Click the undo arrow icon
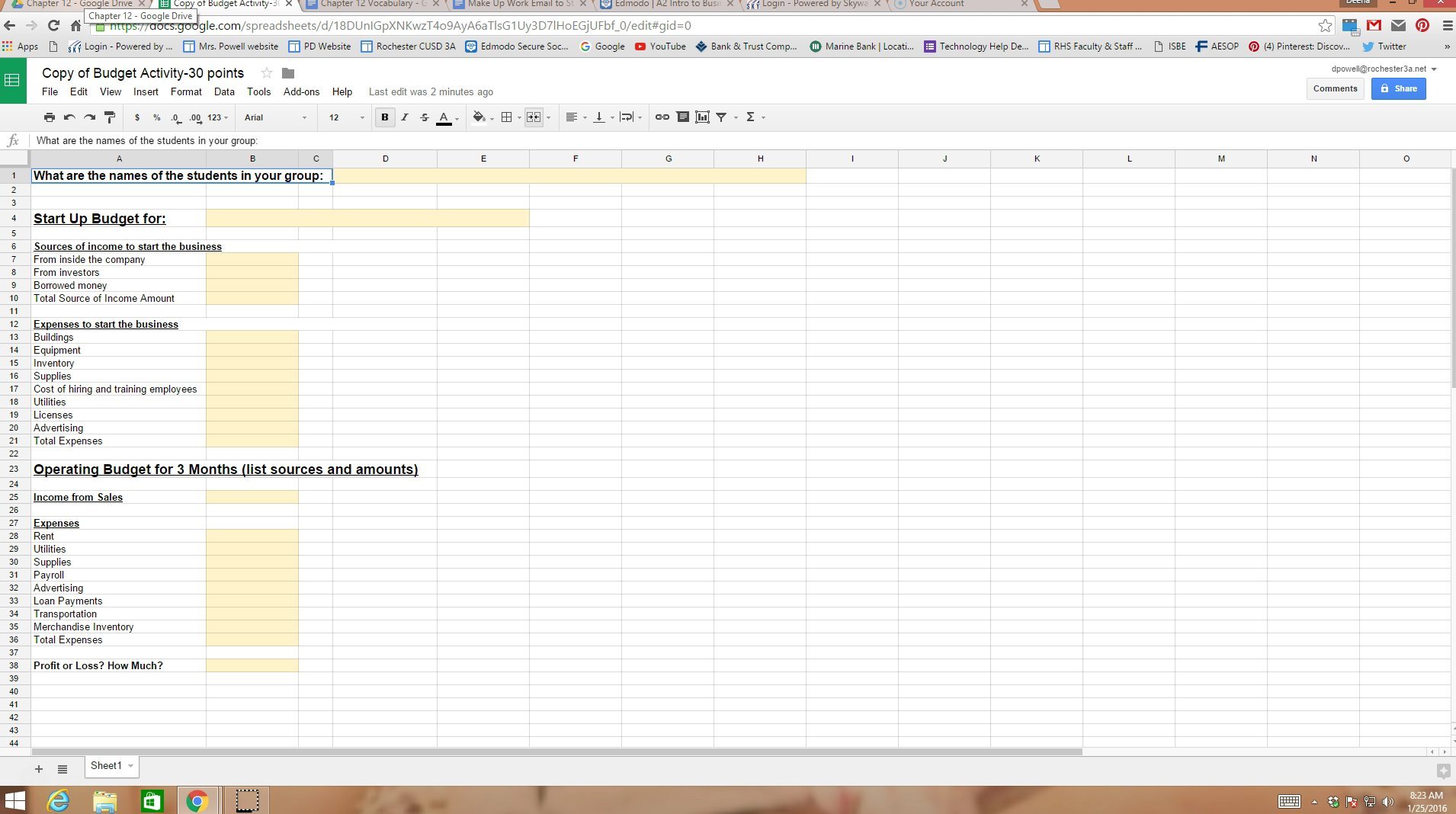The height and width of the screenshot is (814, 1456). (69, 117)
